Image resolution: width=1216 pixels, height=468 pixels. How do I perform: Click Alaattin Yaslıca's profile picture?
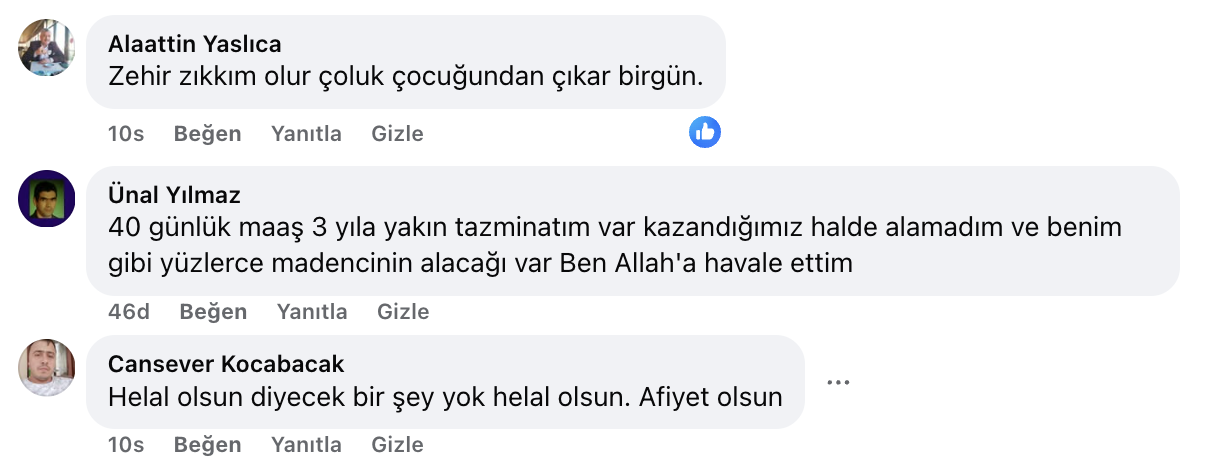pos(47,47)
